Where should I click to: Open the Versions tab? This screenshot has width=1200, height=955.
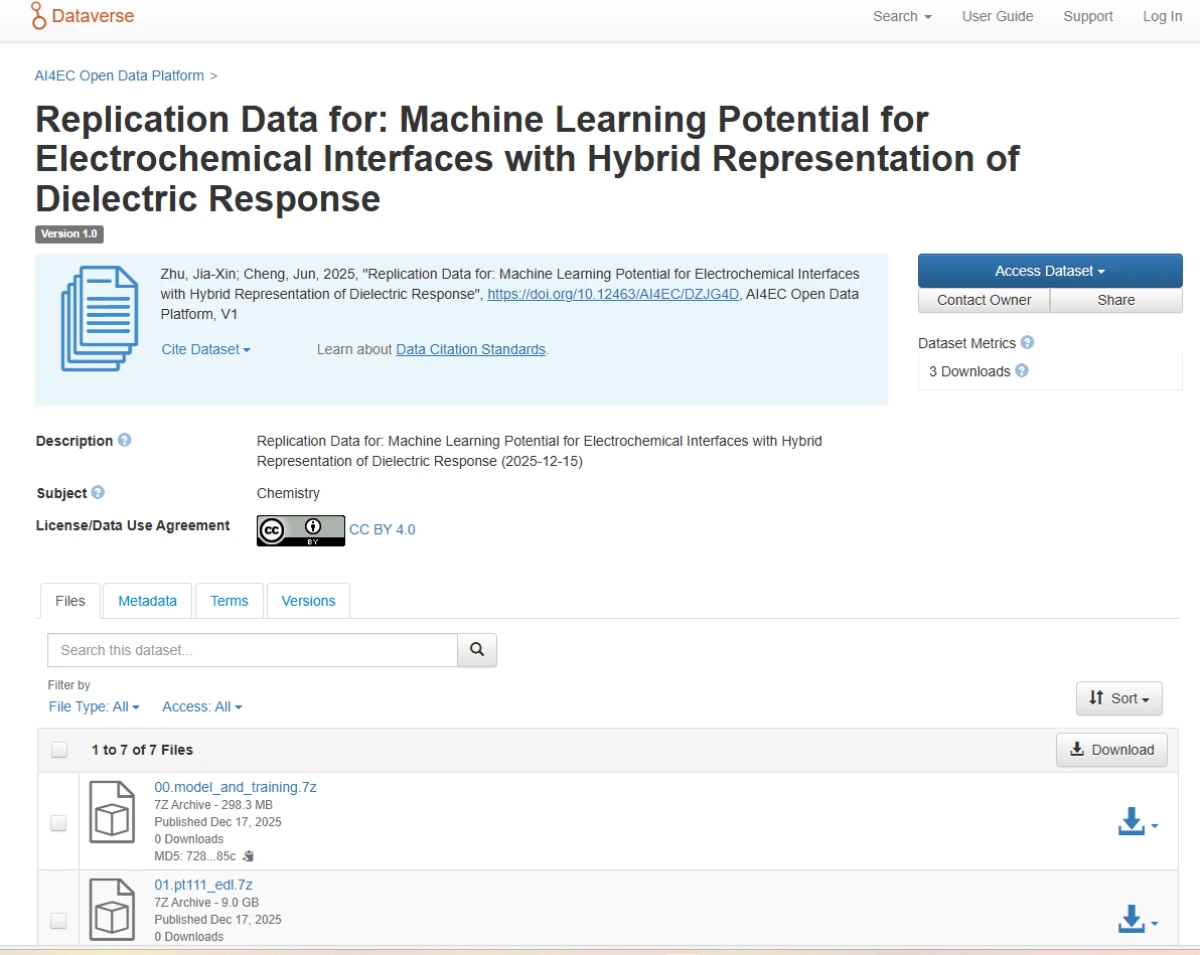pyautogui.click(x=308, y=601)
